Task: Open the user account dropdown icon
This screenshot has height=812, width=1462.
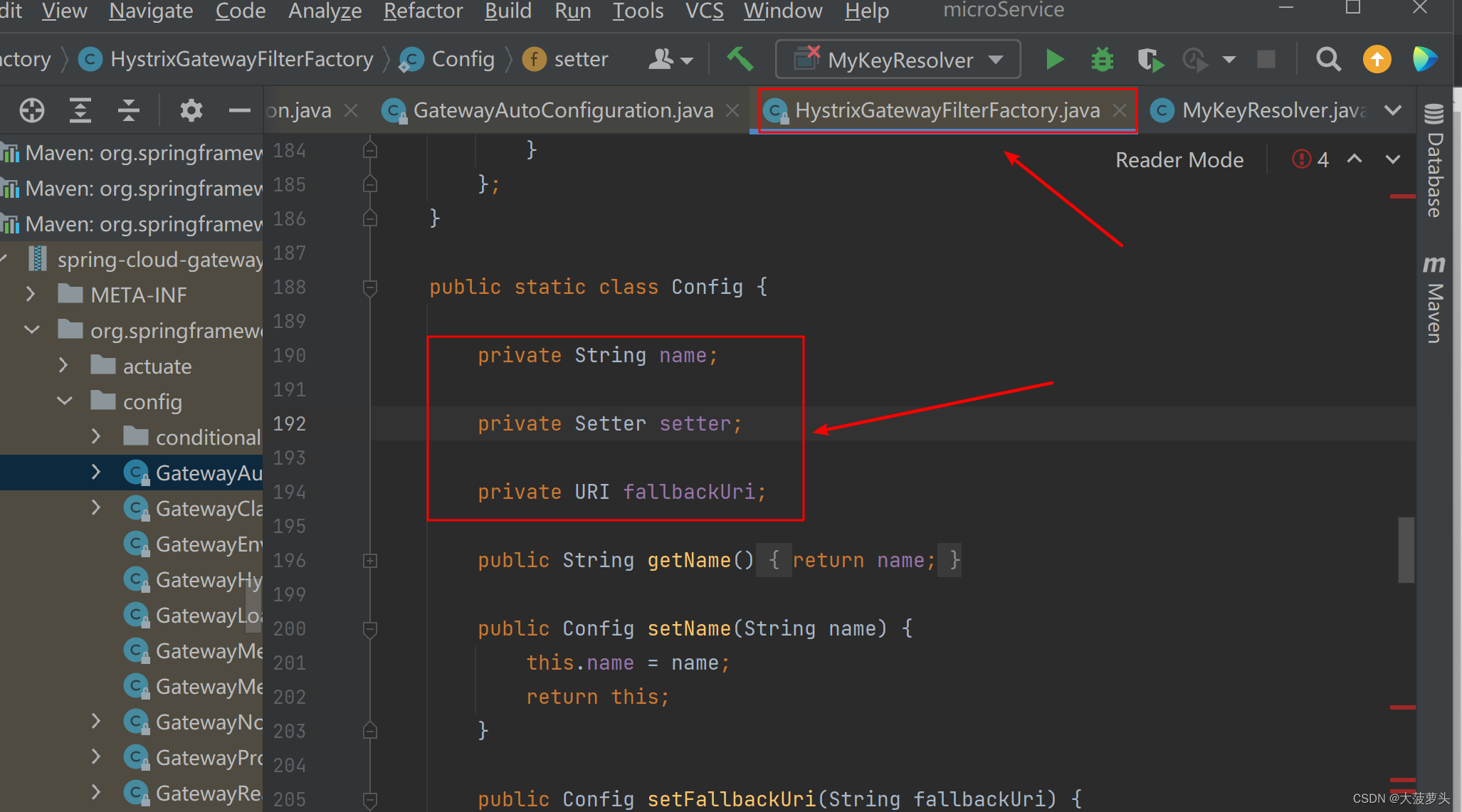Action: 670,59
